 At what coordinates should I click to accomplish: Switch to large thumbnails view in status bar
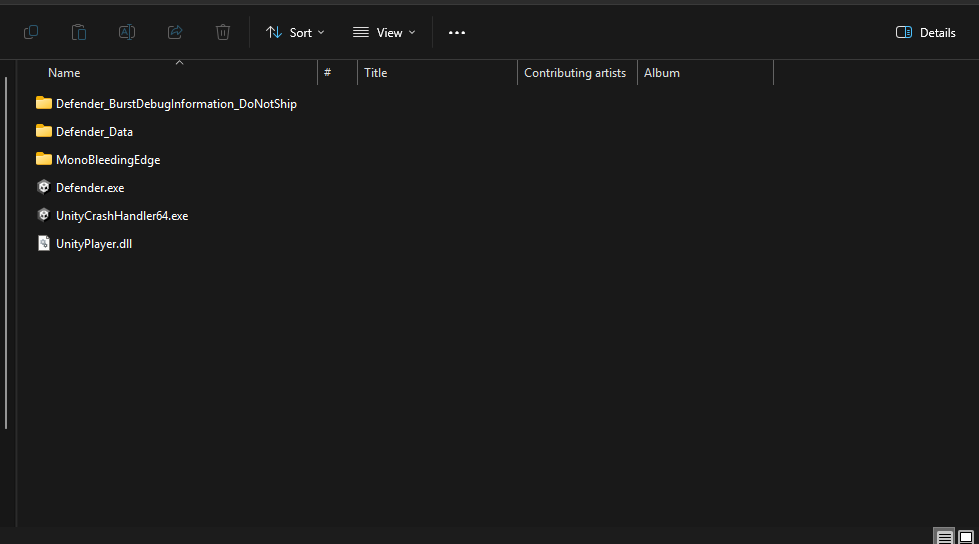click(x=966, y=537)
